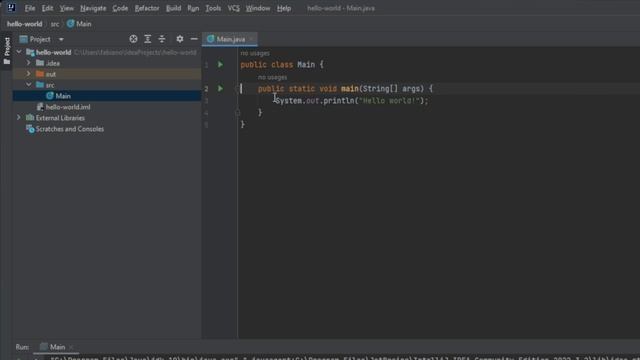Open the Navigate menu
640x360 pixels.
click(93, 8)
